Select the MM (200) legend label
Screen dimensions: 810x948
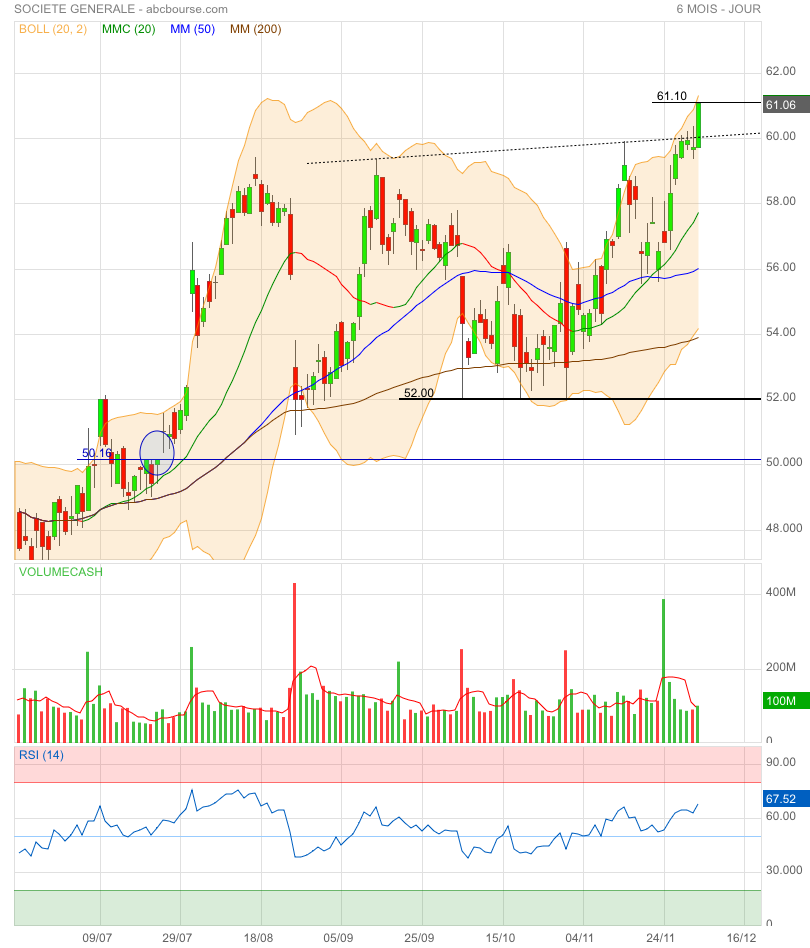pos(256,29)
